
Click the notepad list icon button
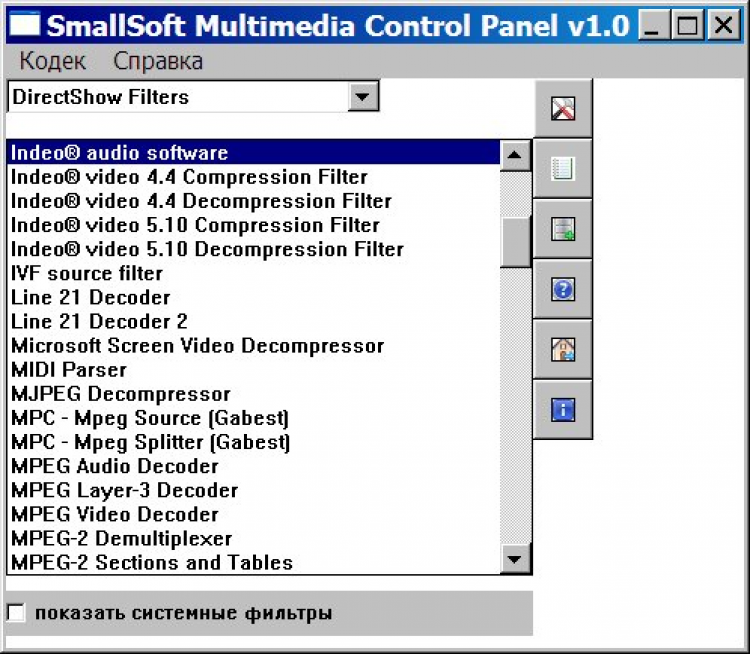click(563, 169)
